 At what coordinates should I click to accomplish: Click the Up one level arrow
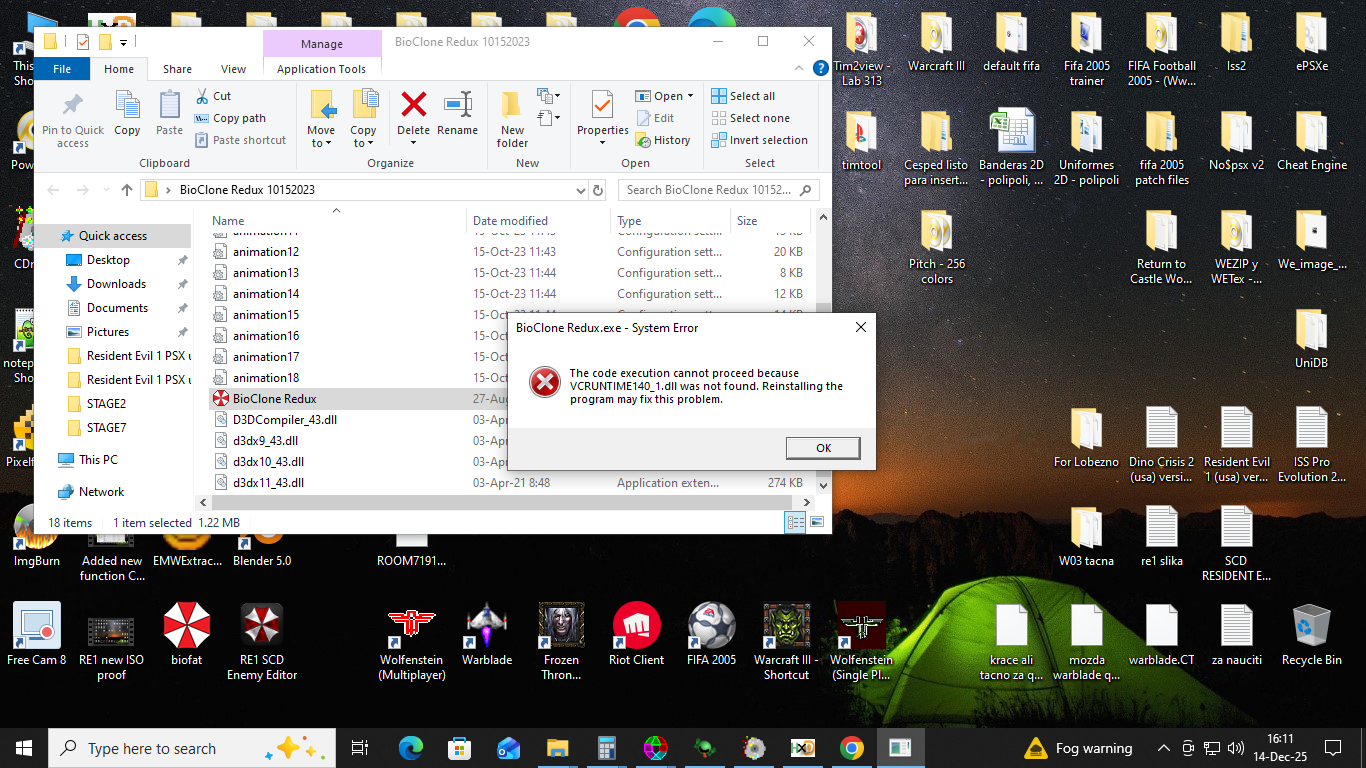pyautogui.click(x=127, y=190)
